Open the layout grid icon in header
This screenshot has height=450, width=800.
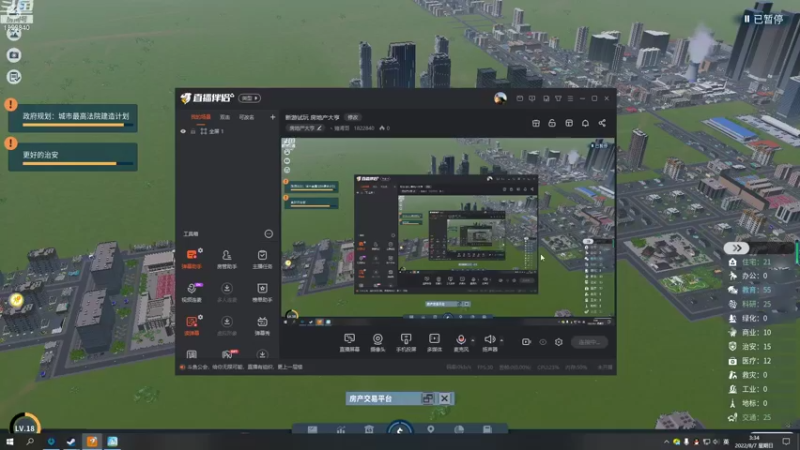click(x=569, y=123)
